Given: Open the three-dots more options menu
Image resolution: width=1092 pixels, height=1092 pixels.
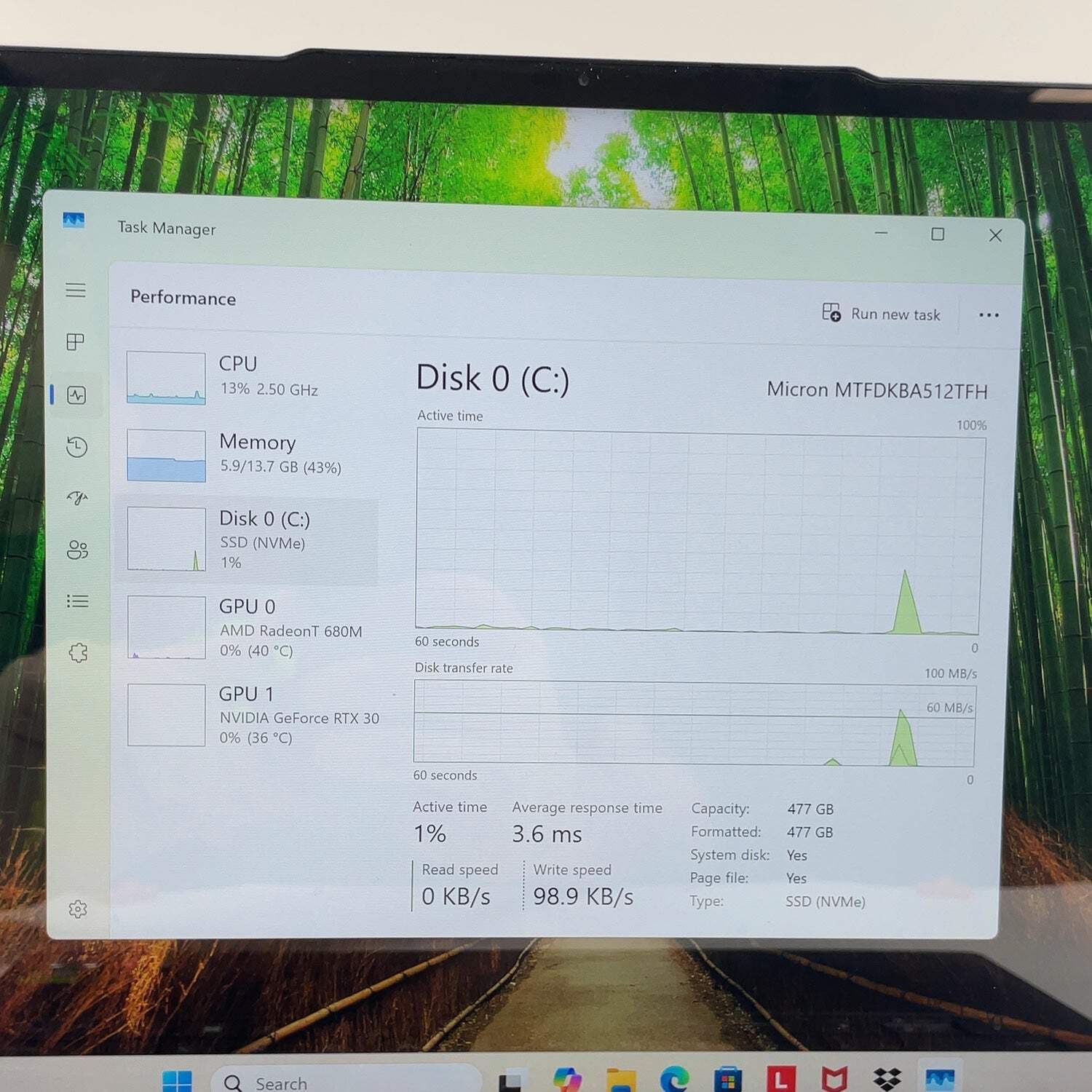Looking at the screenshot, I should 989,315.
